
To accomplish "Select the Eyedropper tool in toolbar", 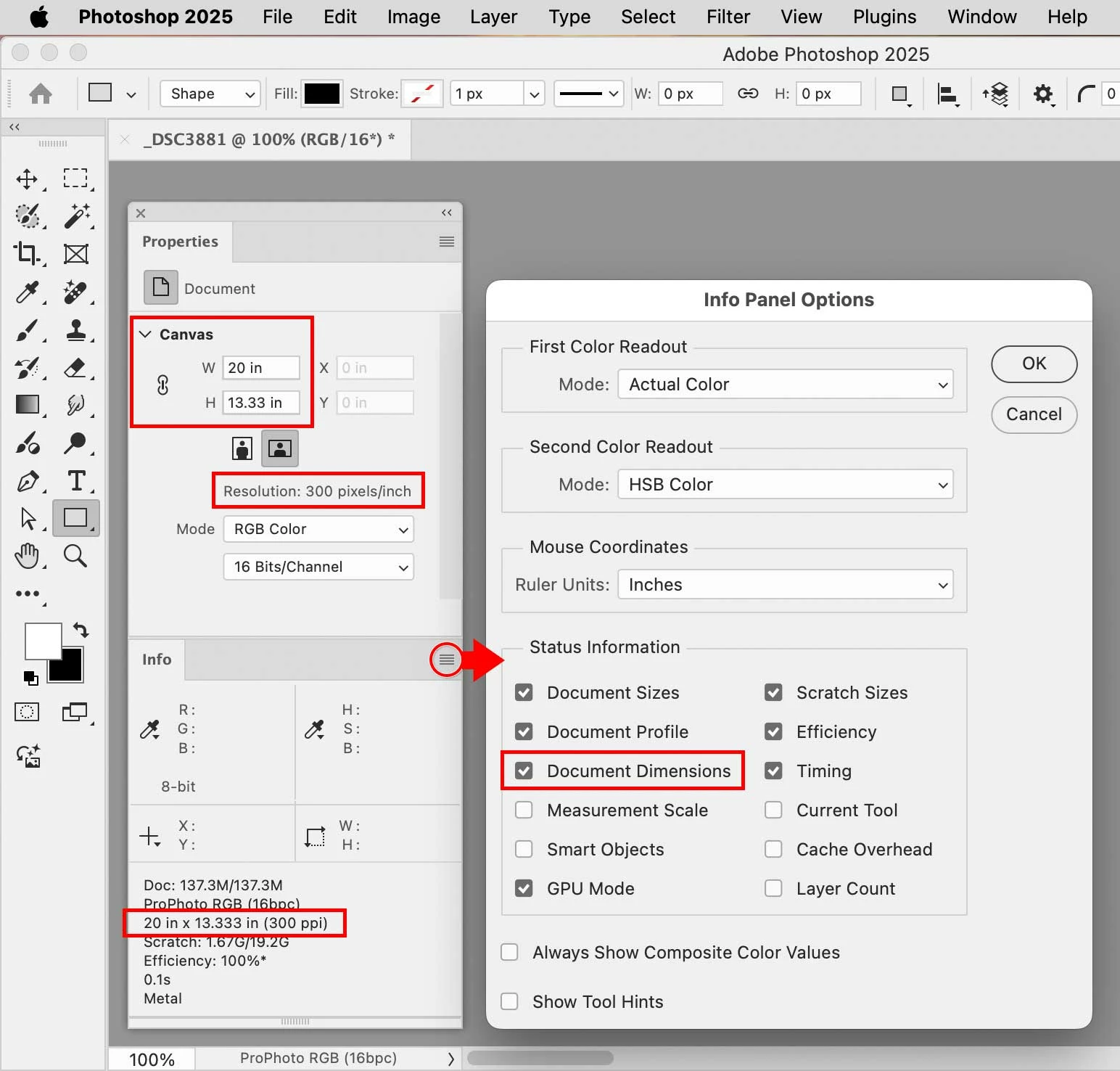I will [x=28, y=292].
